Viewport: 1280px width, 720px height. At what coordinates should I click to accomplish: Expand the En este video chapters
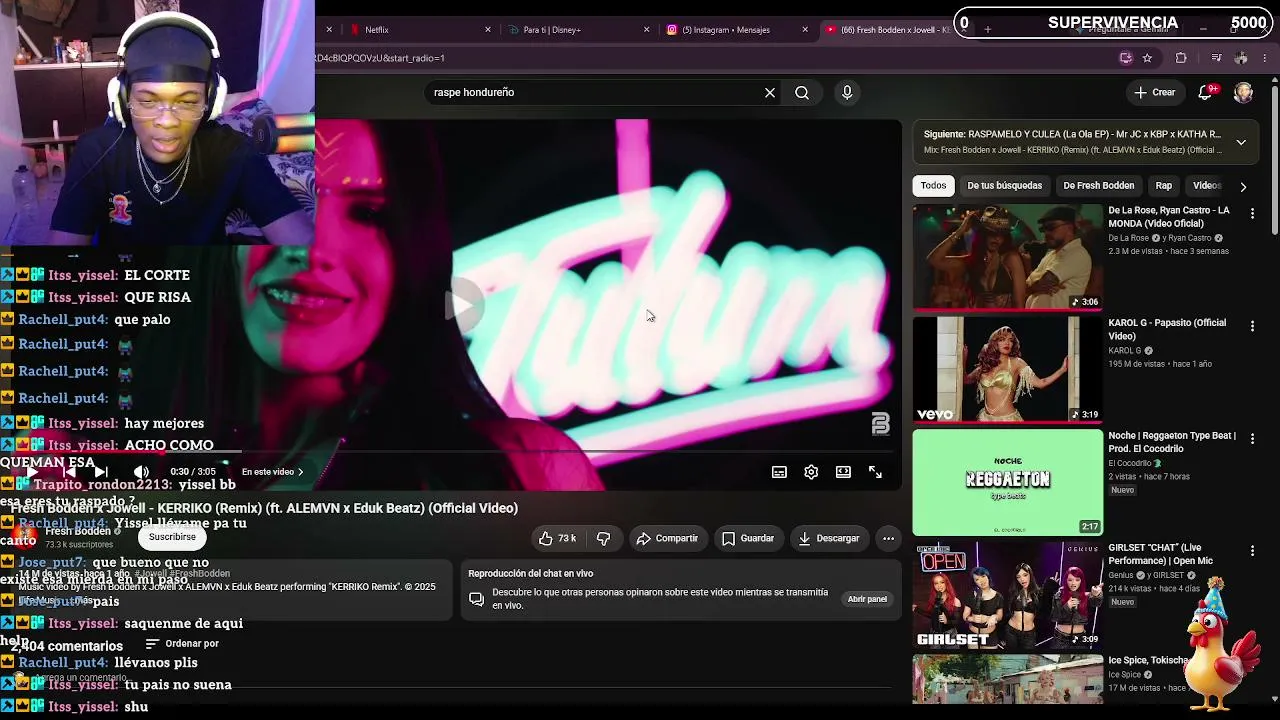pyautogui.click(x=272, y=472)
